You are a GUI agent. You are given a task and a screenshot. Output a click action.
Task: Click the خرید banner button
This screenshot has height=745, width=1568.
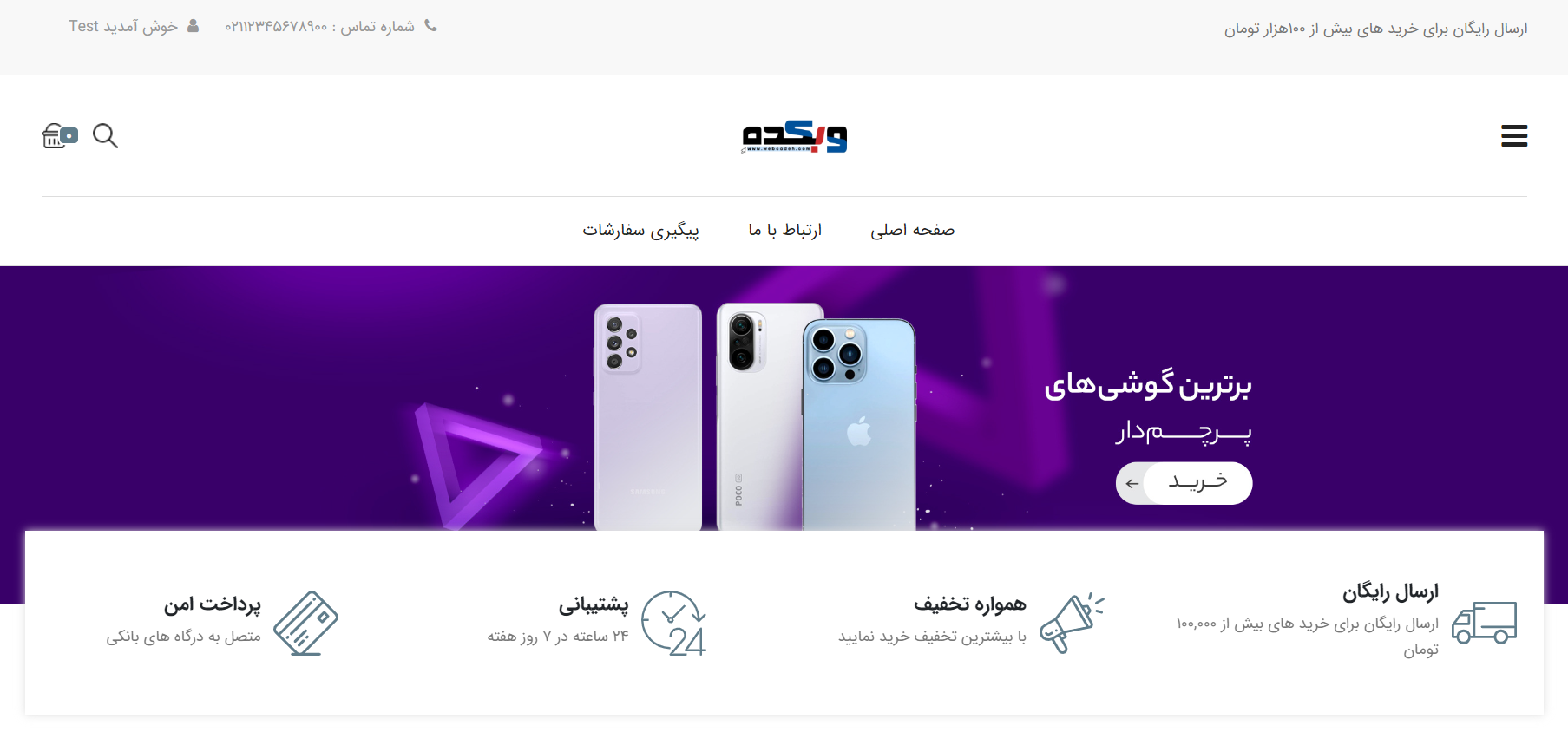[1184, 483]
